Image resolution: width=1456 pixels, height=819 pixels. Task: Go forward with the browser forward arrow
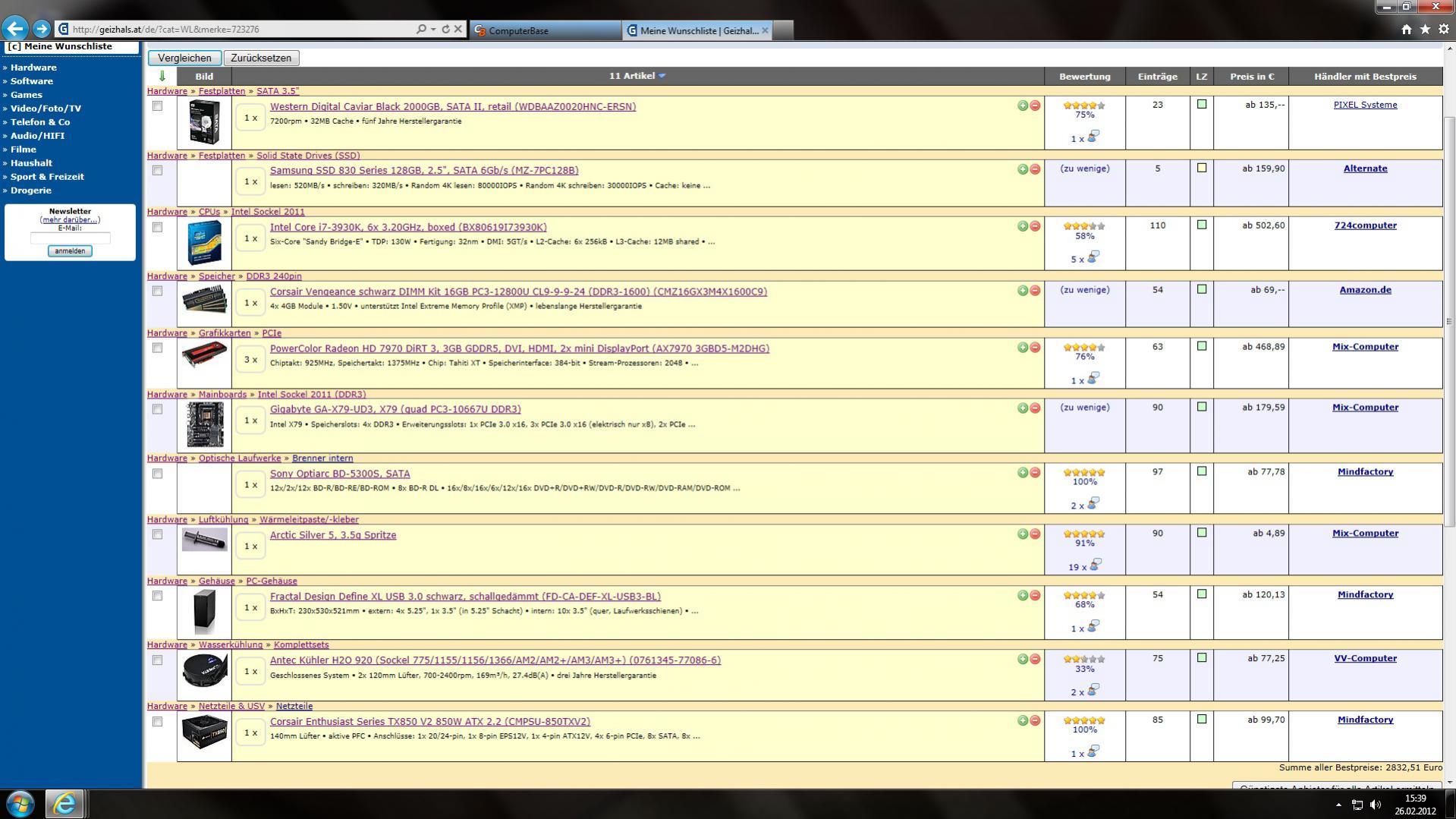pos(42,29)
